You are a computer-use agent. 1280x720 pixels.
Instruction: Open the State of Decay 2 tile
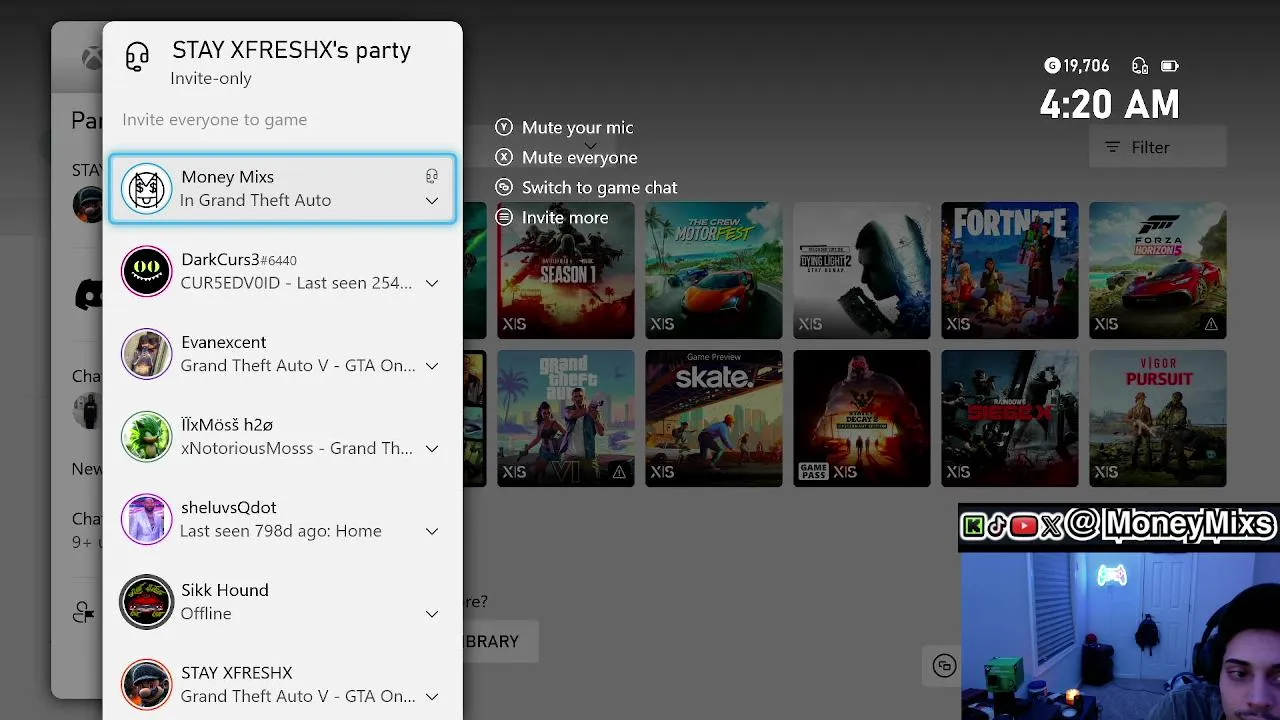pyautogui.click(x=862, y=418)
